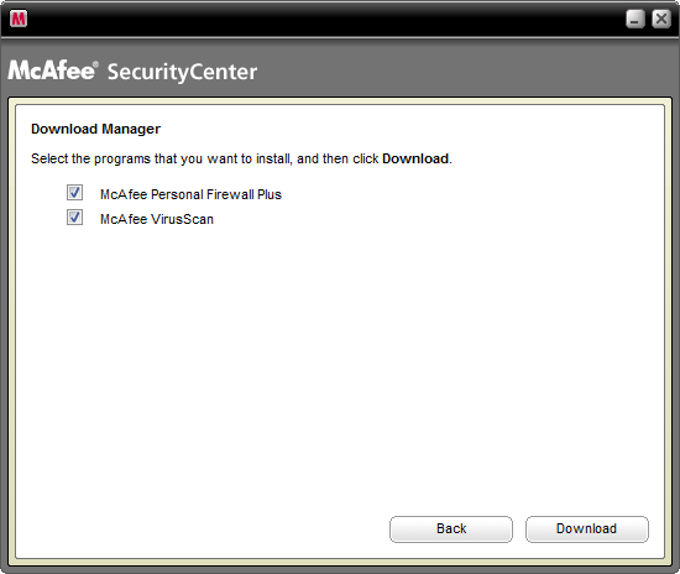Click the McAfee VirusScan label text
Image resolution: width=680 pixels, height=574 pixels.
156,219
